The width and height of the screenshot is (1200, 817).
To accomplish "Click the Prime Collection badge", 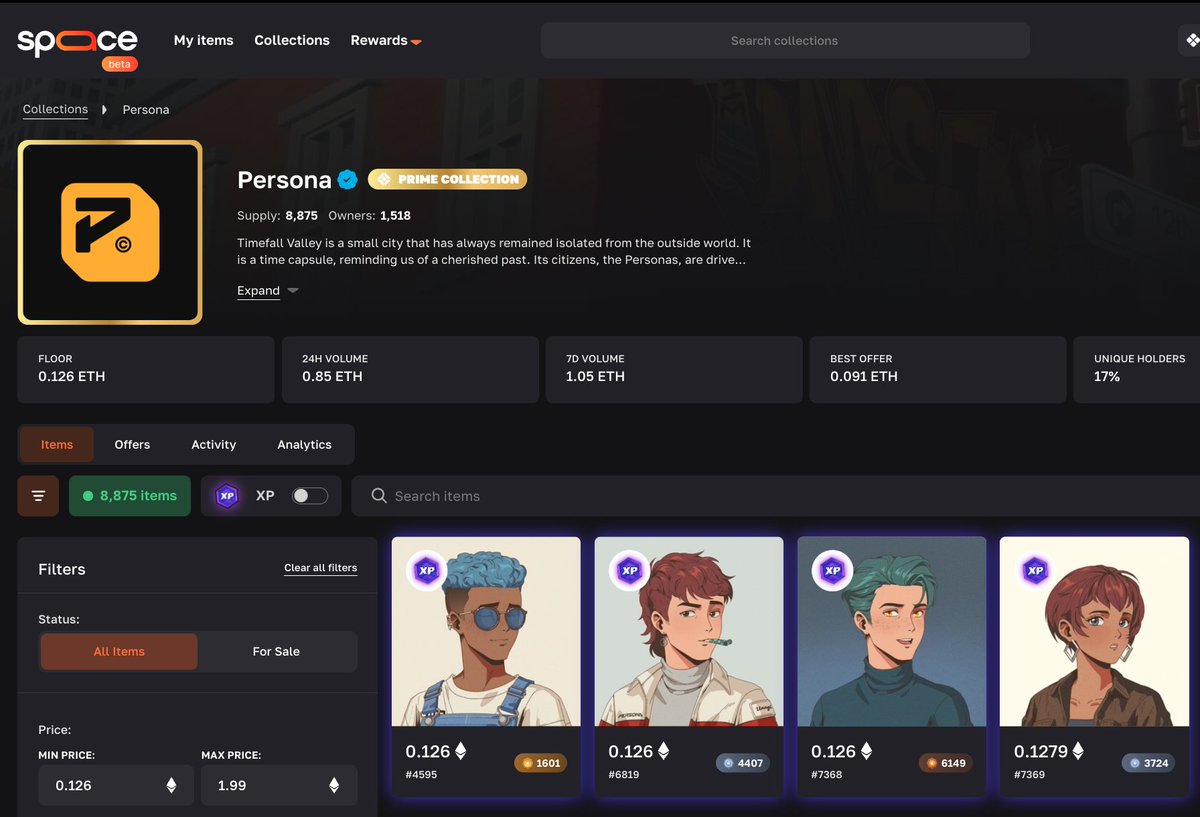I will coord(447,179).
